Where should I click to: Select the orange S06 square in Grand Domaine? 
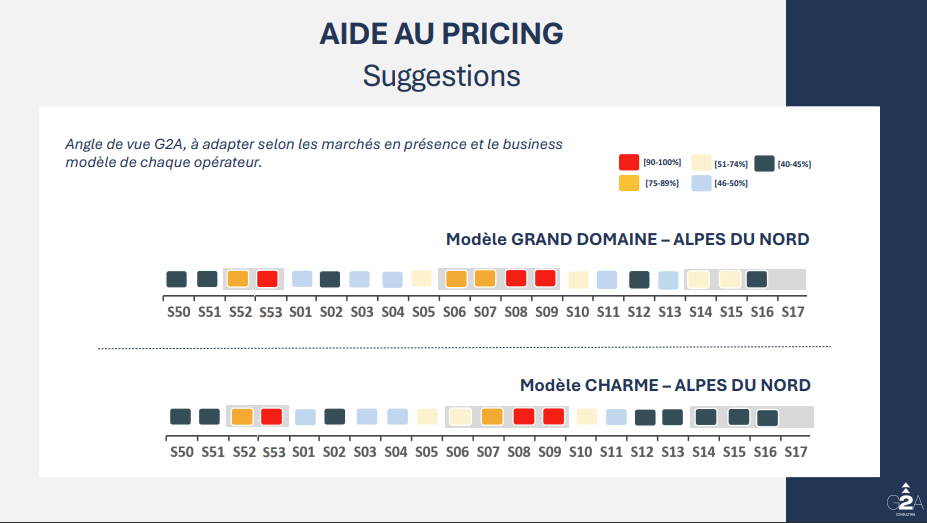(x=456, y=279)
